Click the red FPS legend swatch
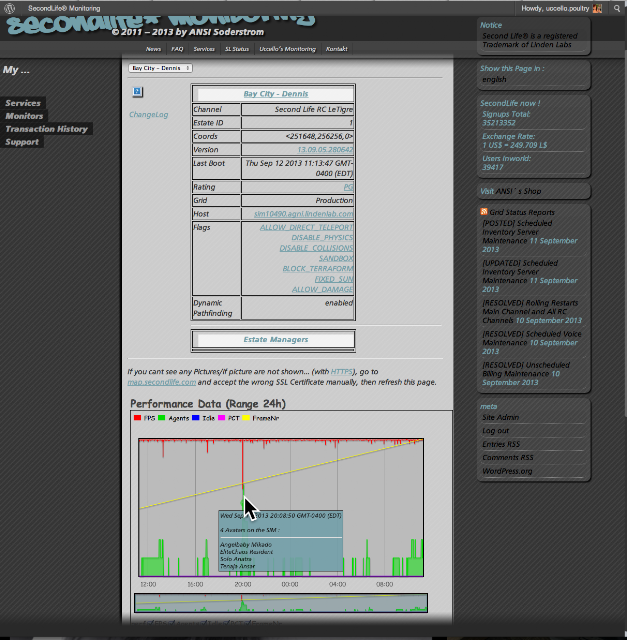 coord(137,418)
